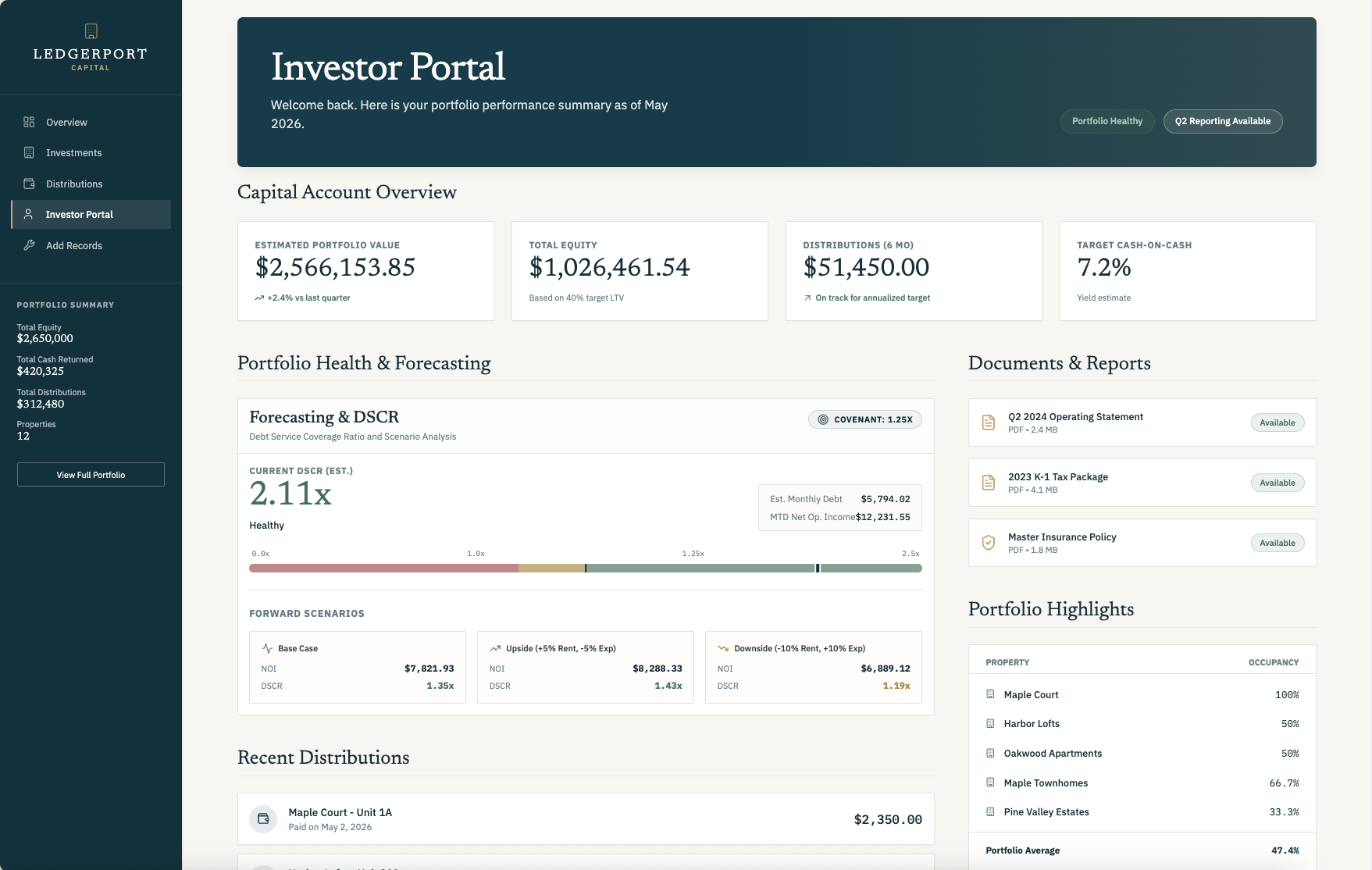Click the Q2 2024 Operating Statement document icon

(x=989, y=423)
